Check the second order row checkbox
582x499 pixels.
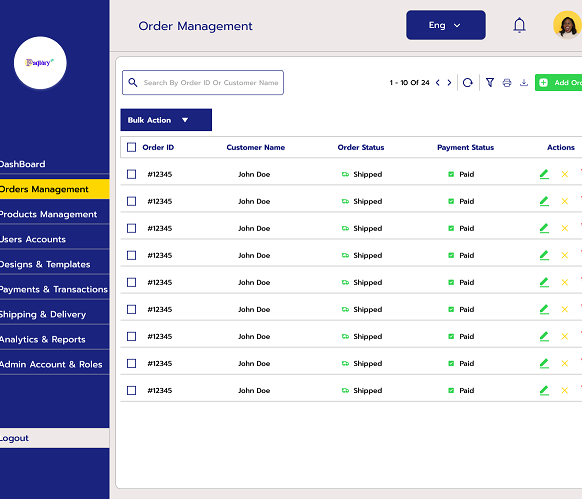131,201
